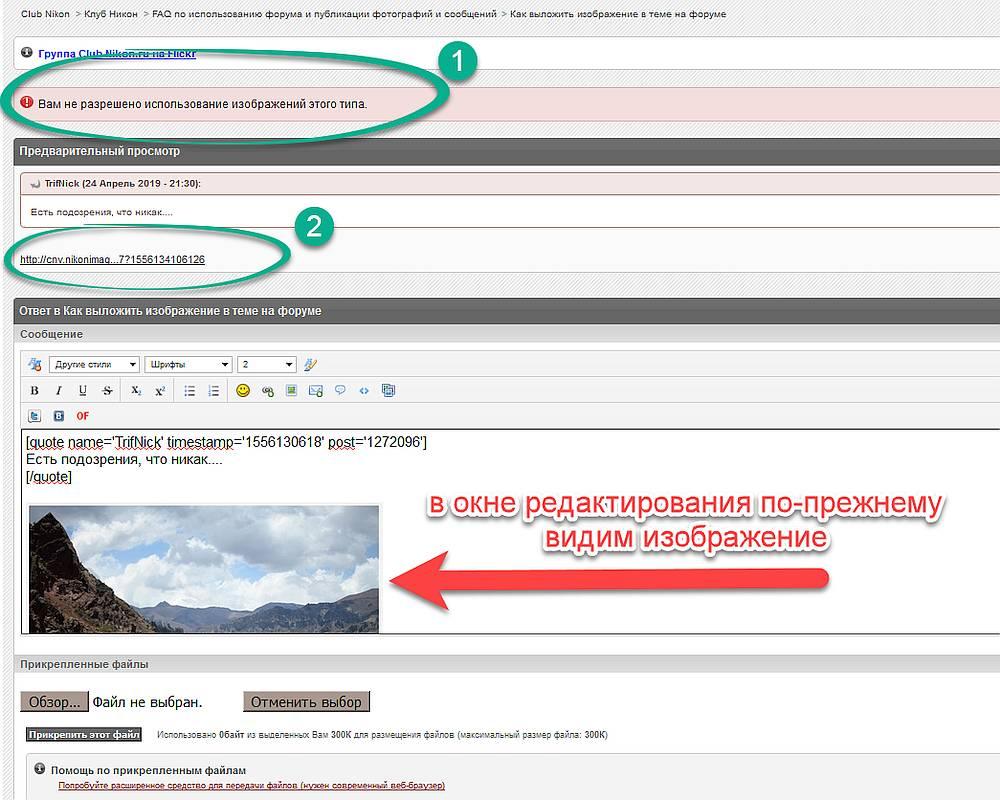Follow the cnv.nikonimag preview link
This screenshot has width=1000, height=800.
tap(112, 260)
